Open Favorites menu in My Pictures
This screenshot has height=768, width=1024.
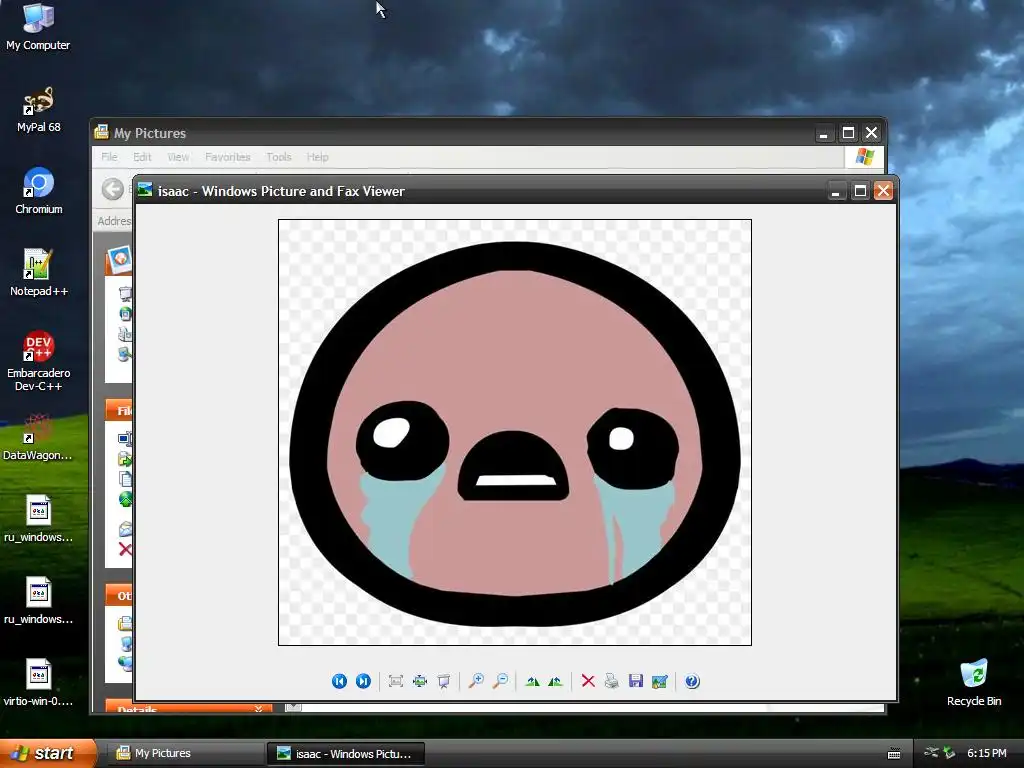(x=227, y=157)
